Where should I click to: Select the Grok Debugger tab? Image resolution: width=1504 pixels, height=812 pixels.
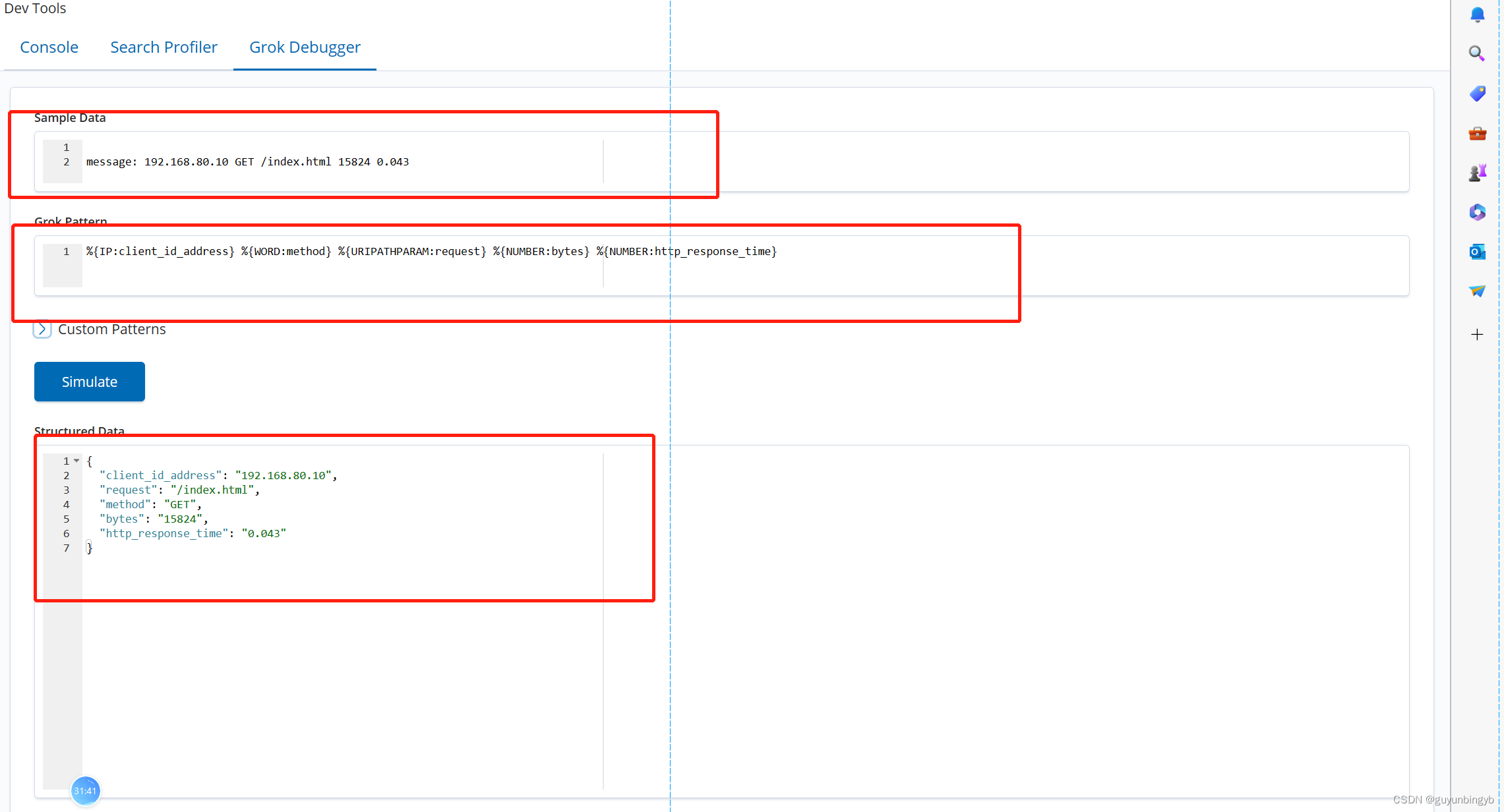pyautogui.click(x=305, y=47)
